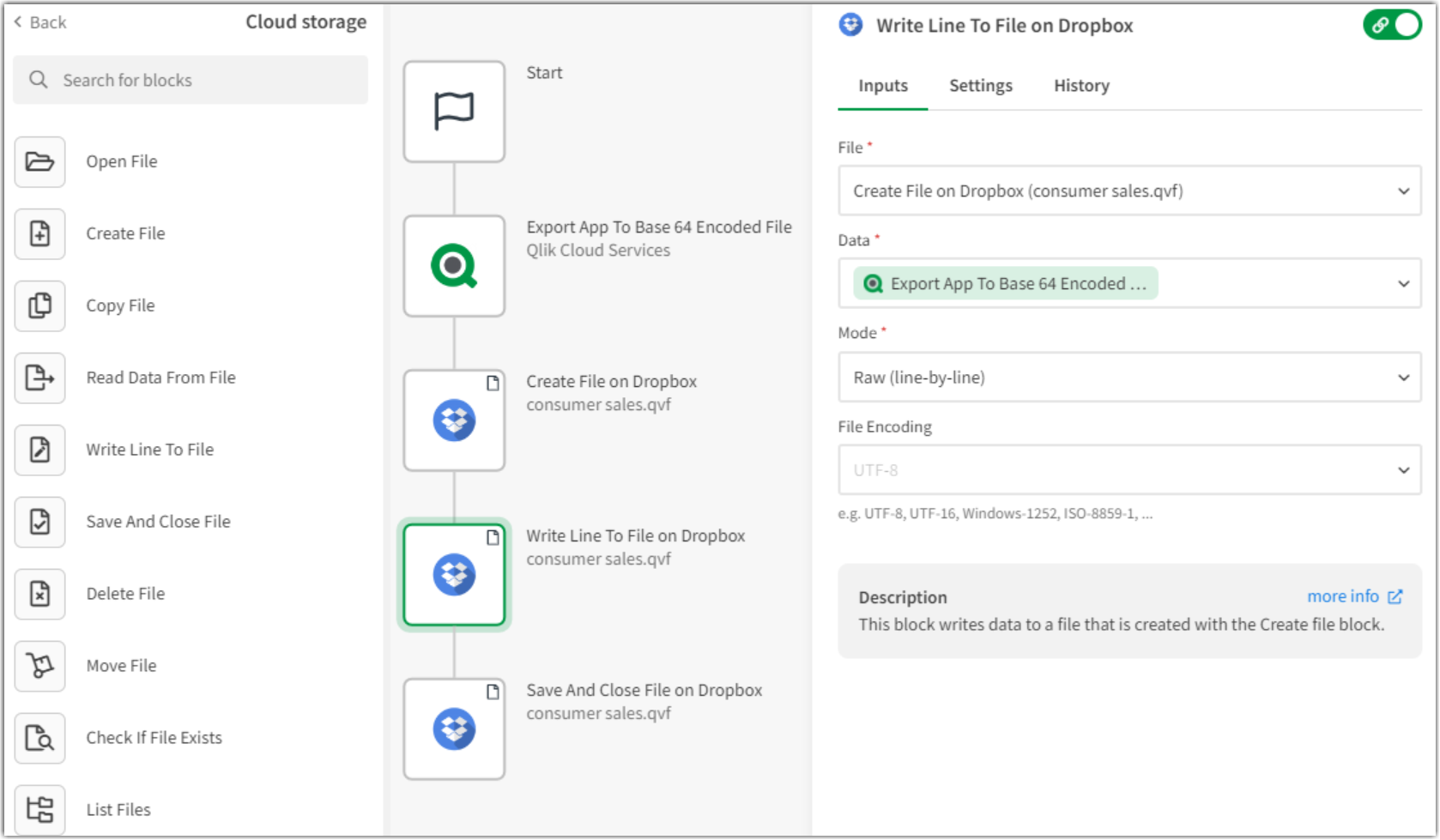Viewport: 1440px width, 840px height.
Task: Open the File dropdown
Action: pos(1129,190)
